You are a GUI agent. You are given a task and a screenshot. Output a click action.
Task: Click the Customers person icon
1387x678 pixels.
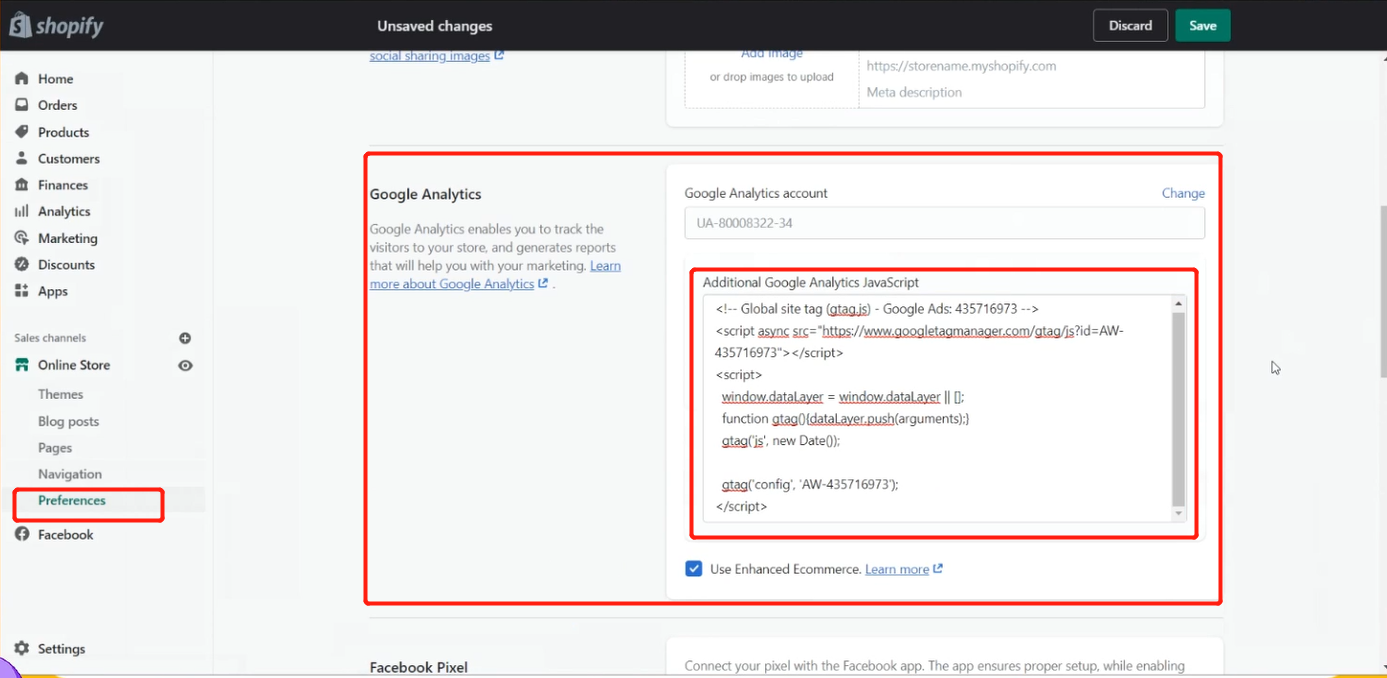point(21,158)
